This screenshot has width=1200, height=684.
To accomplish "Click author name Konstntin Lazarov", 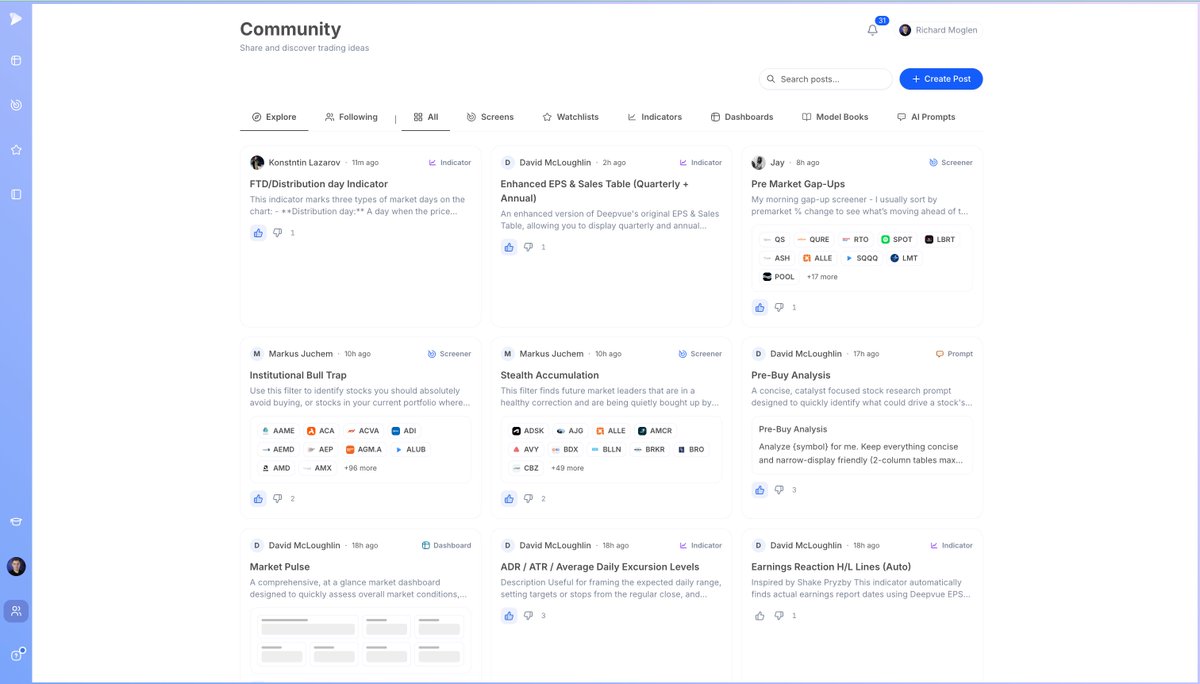I will [x=304, y=162].
